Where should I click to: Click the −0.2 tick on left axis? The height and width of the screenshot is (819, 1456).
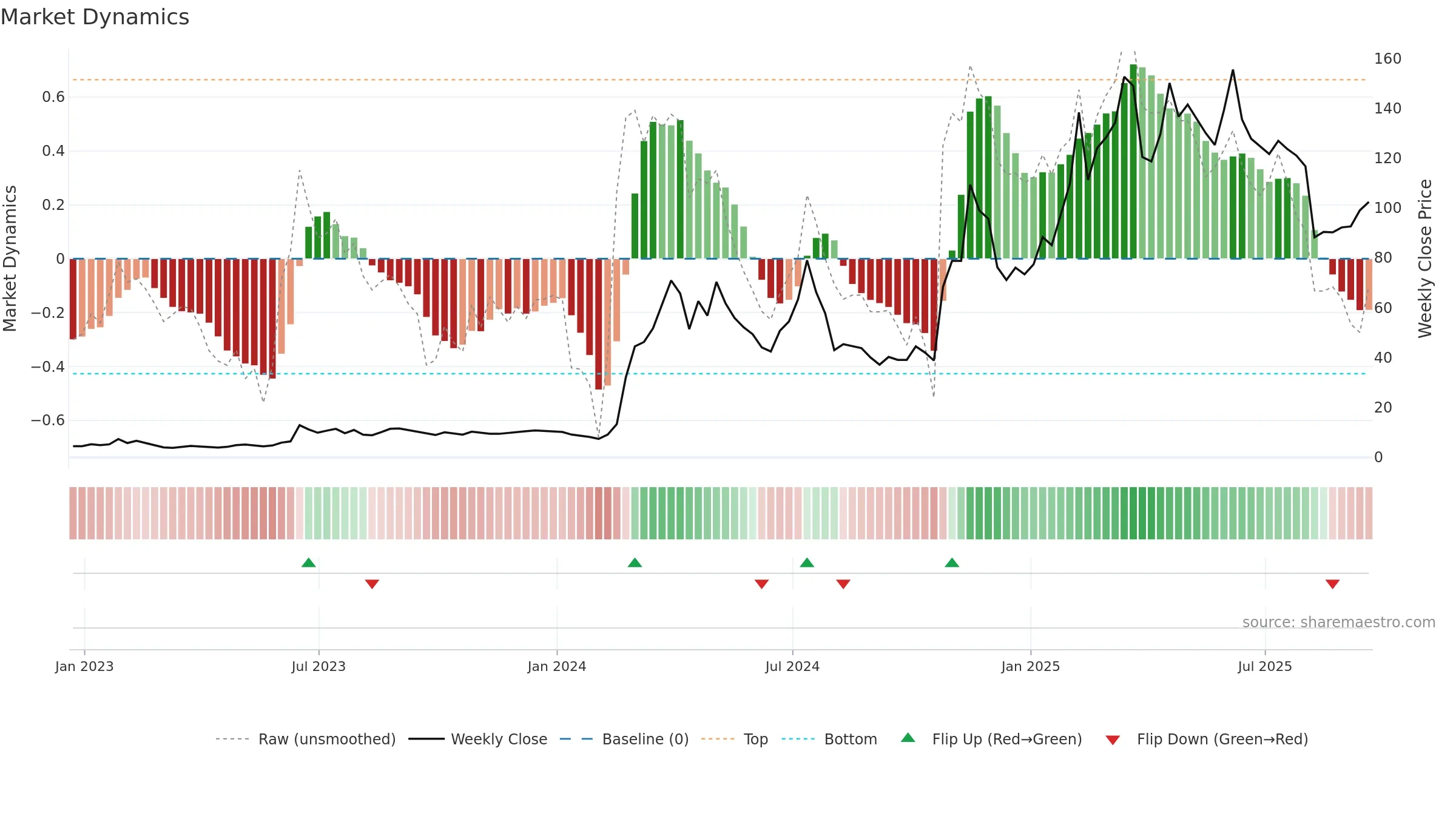coord(48,313)
